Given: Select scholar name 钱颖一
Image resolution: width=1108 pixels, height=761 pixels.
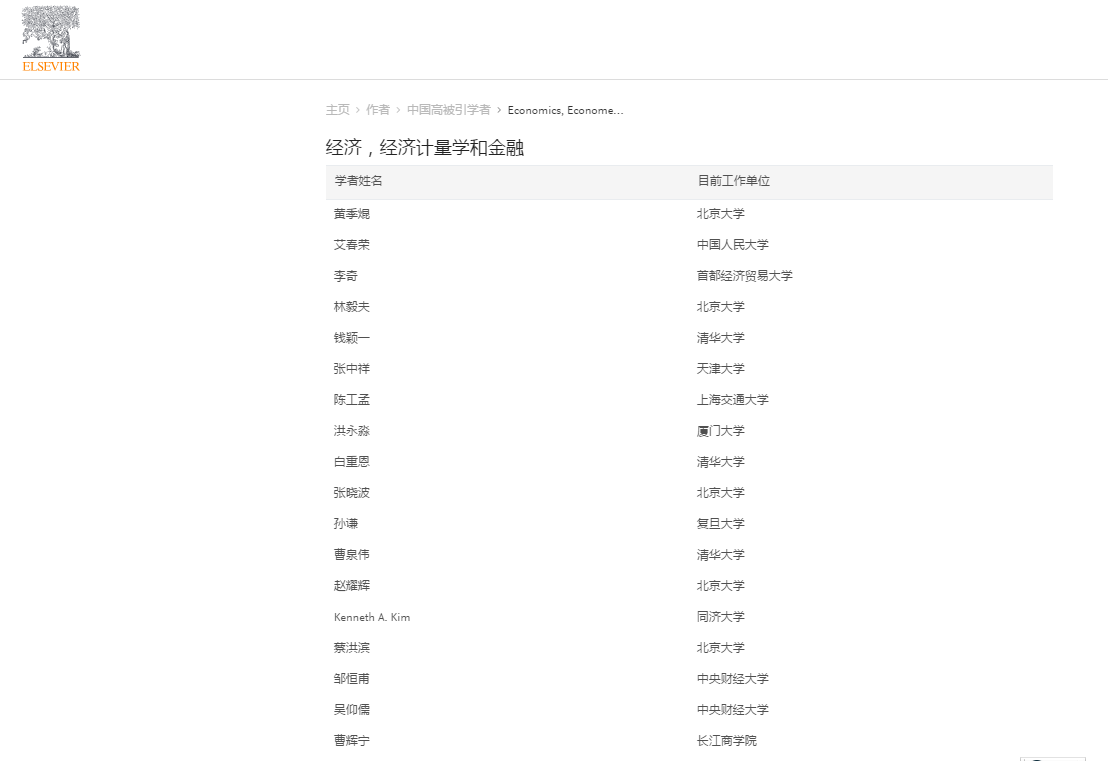Looking at the screenshot, I should (x=352, y=338).
